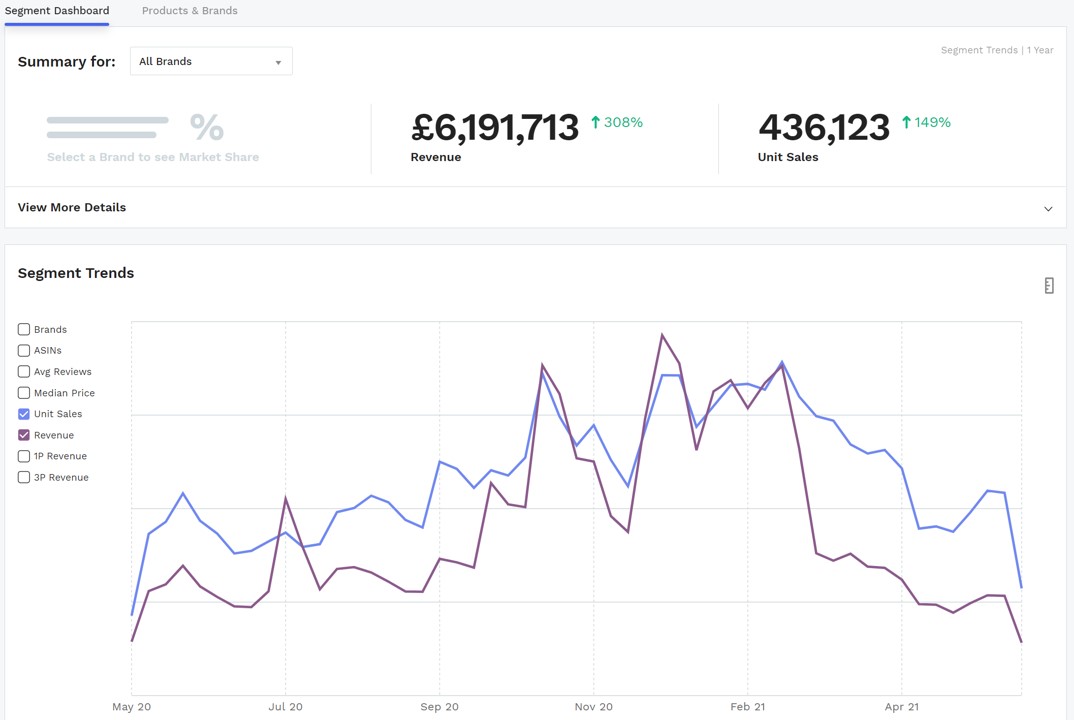Viewport: 1074px width, 720px height.
Task: Click the green up arrow next to 149%
Action: coord(906,122)
